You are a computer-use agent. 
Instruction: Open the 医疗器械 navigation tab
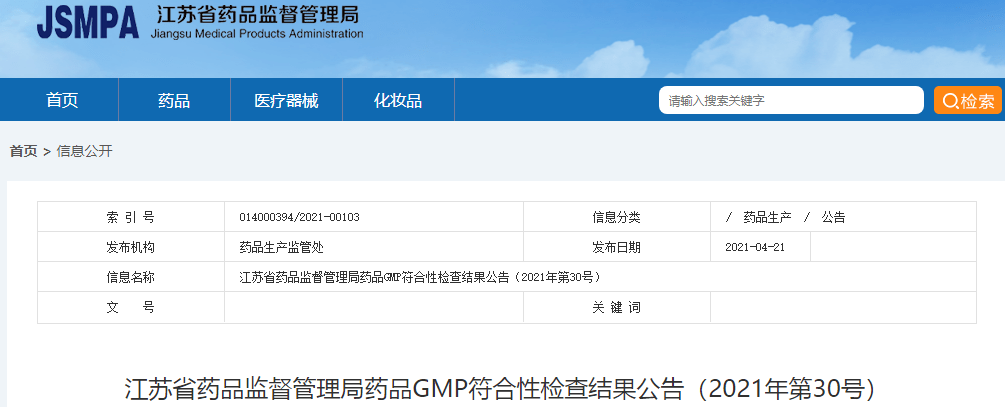pyautogui.click(x=286, y=100)
